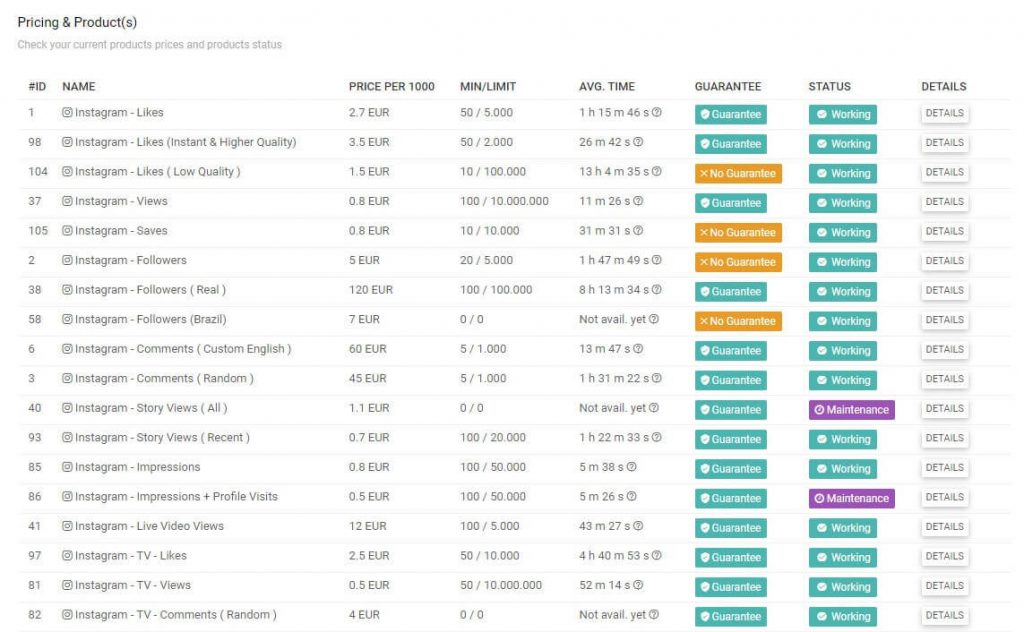Click help icon beside Followers (Brazil) Not avail. yet
The image size is (1024, 632).
tap(653, 320)
